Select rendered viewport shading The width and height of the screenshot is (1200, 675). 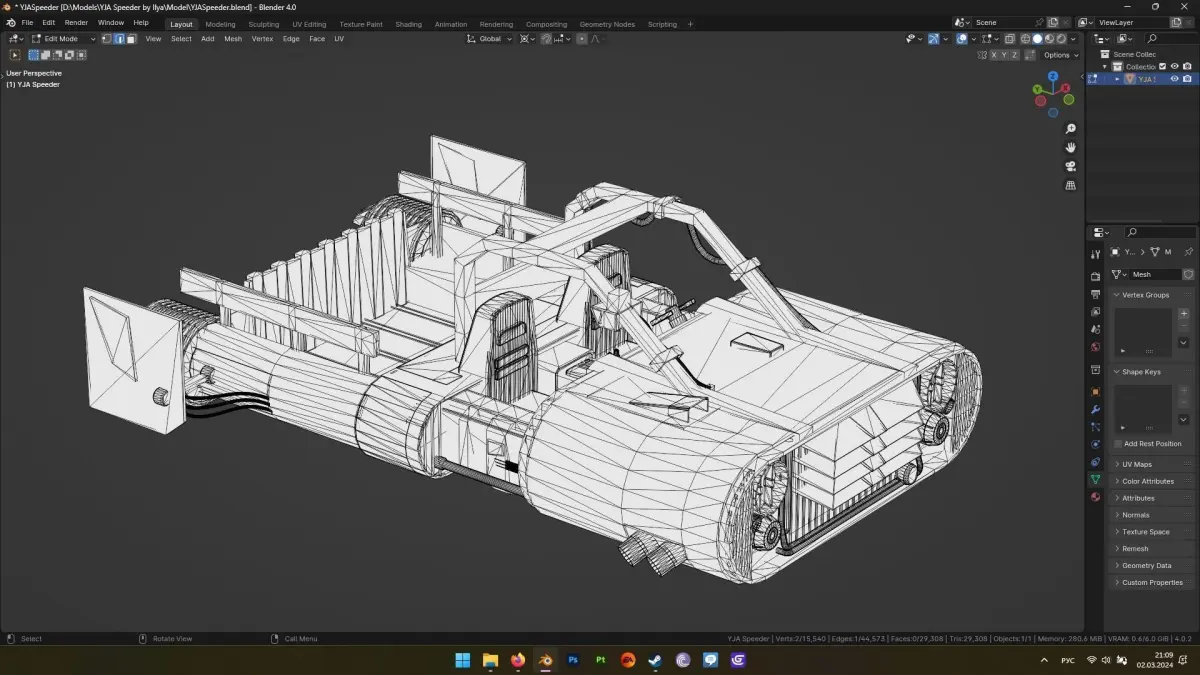[1061, 39]
